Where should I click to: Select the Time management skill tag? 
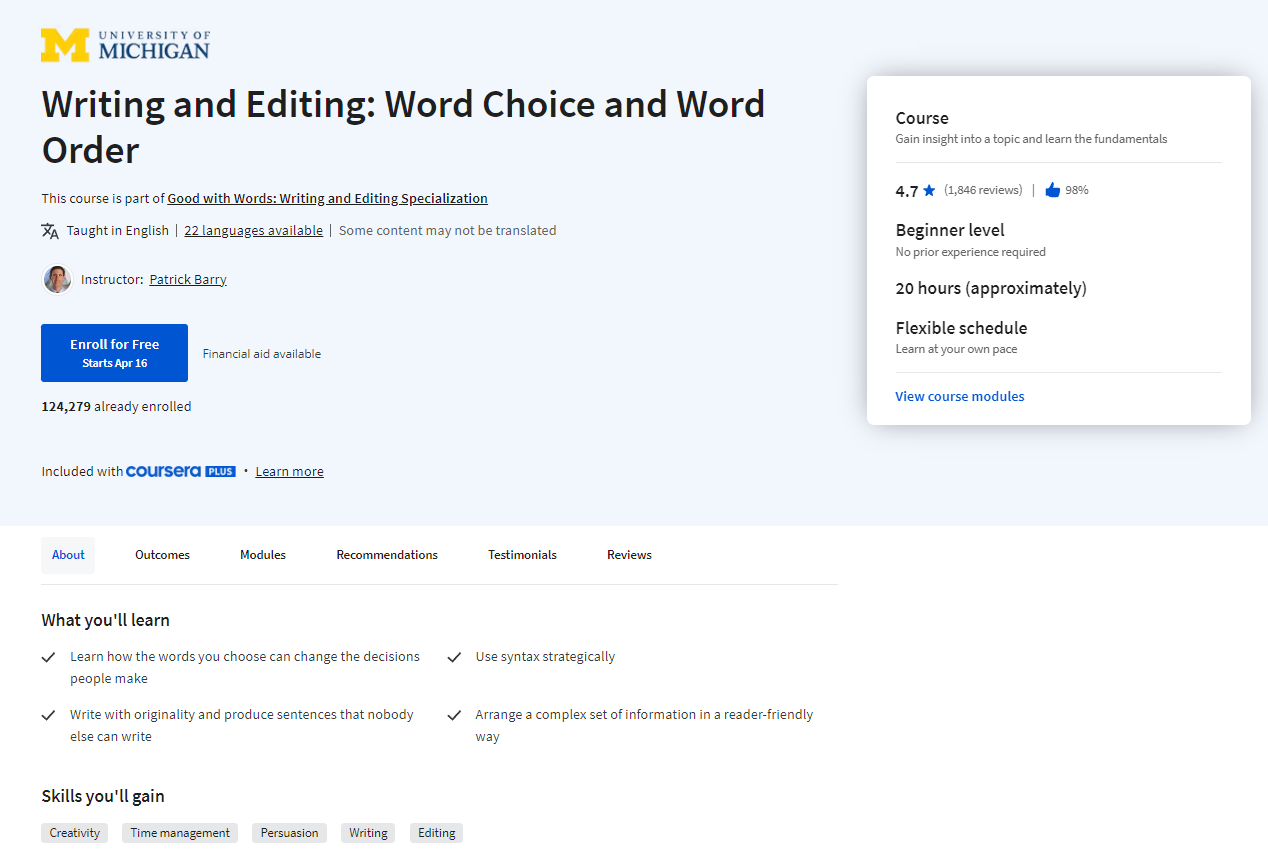(180, 833)
